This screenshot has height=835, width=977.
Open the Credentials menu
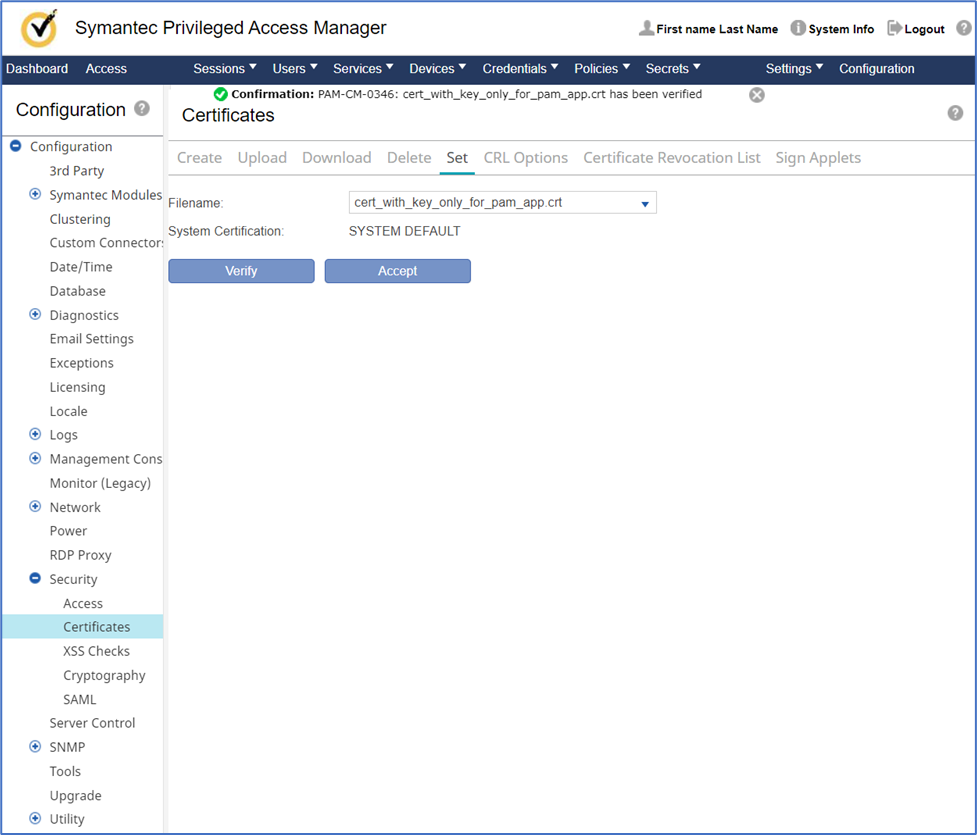[521, 69]
